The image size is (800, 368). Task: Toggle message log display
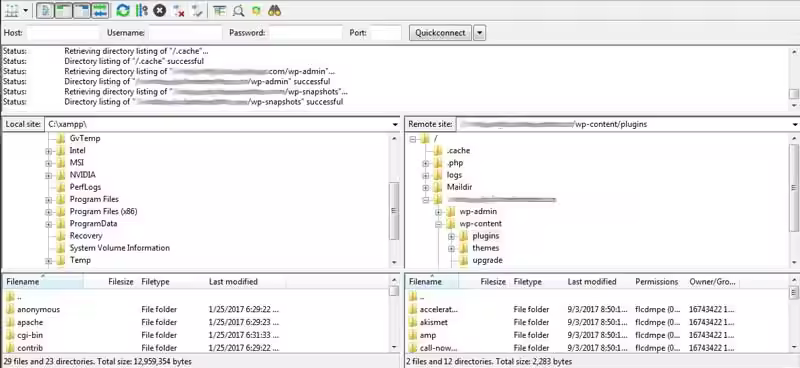pyautogui.click(x=44, y=10)
